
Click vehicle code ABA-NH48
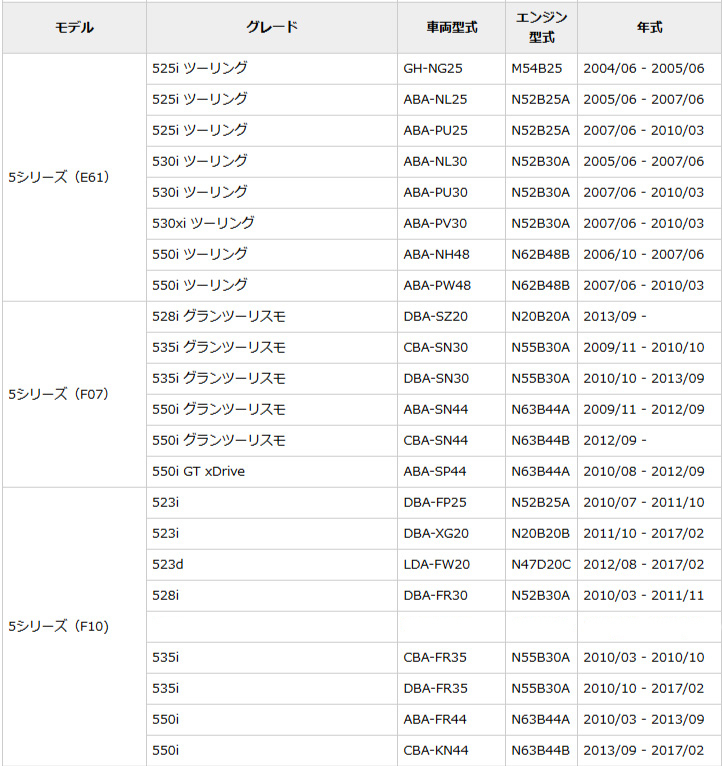point(436,255)
